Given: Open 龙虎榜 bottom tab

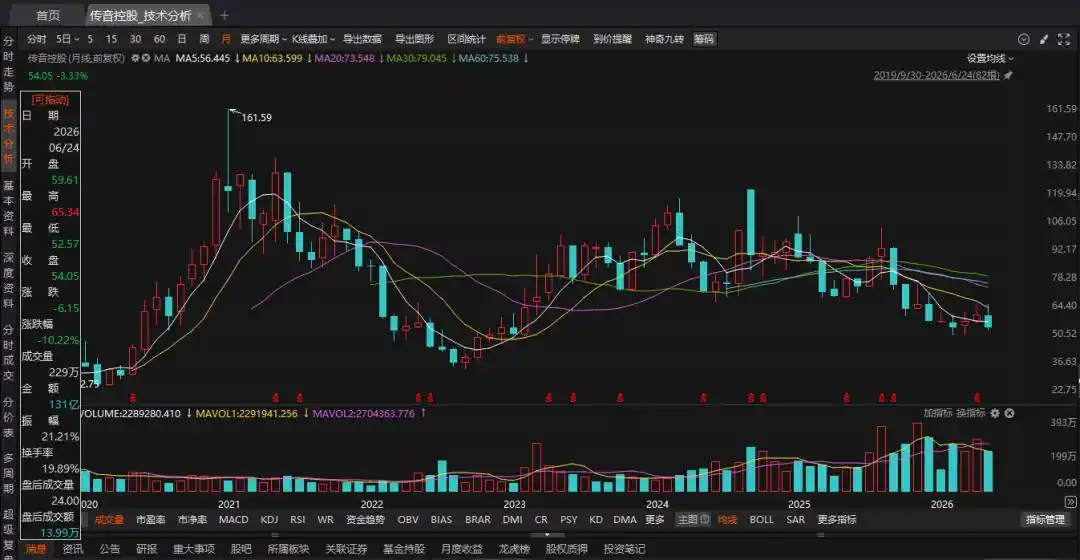Looking at the screenshot, I should pyautogui.click(x=513, y=549).
